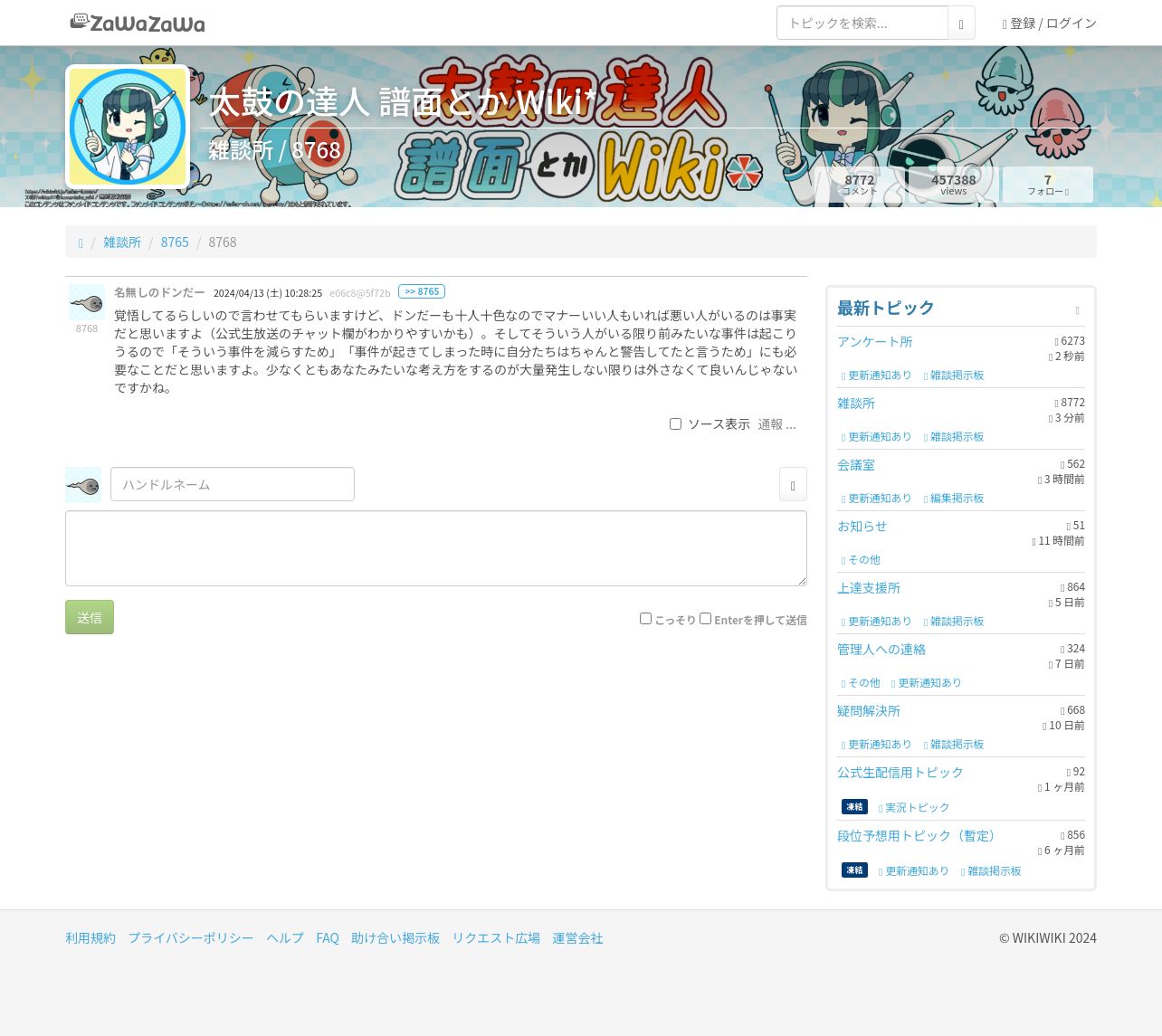
Task: Click the comment ID e06c8@5f72b
Action: 359,293
